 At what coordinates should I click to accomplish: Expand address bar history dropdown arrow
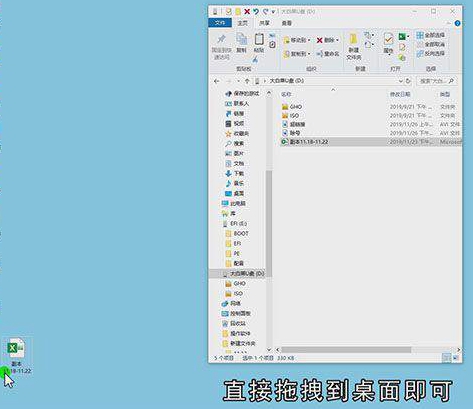(400, 81)
